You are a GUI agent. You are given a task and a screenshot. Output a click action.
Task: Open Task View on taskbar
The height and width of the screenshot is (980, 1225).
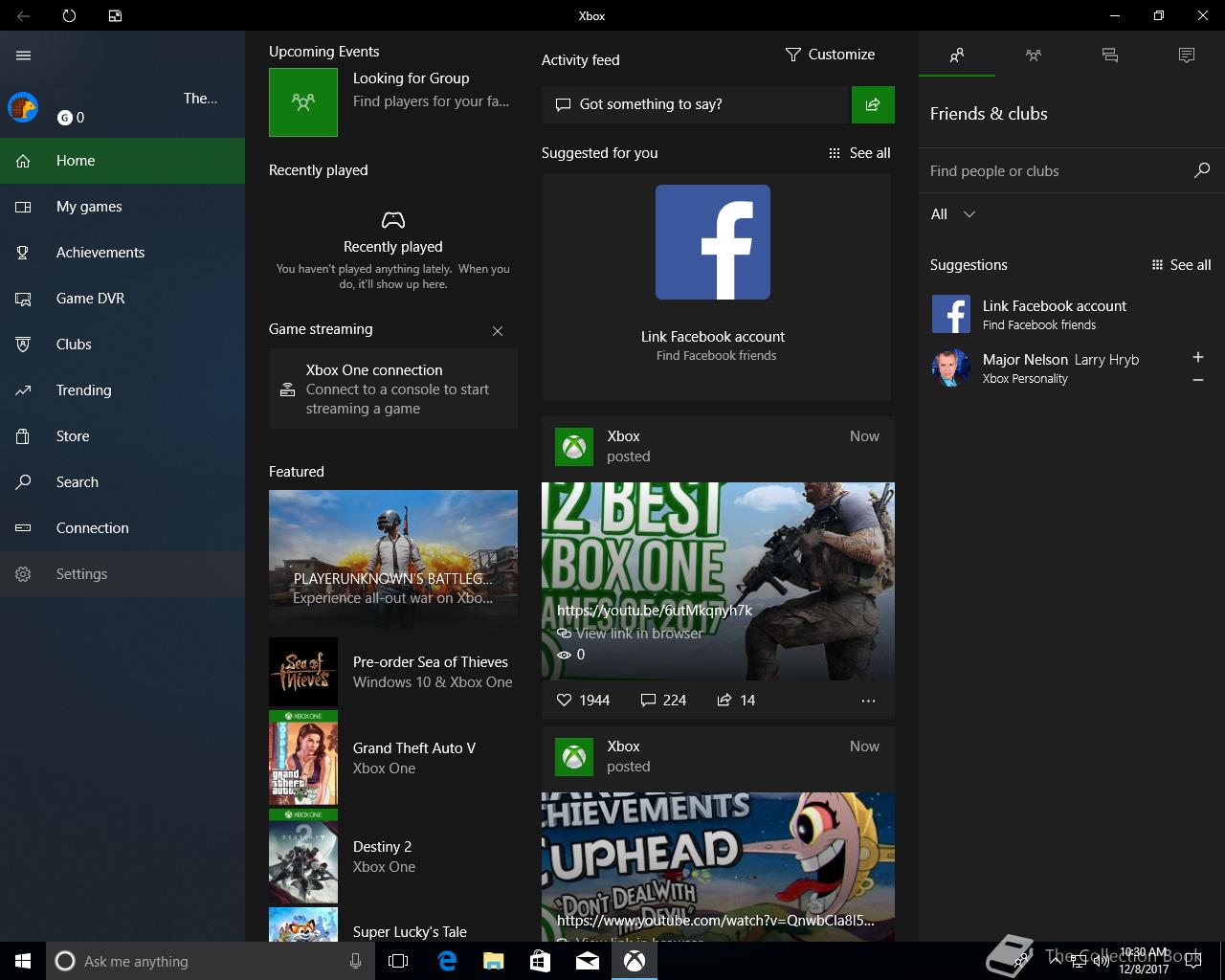(x=398, y=961)
